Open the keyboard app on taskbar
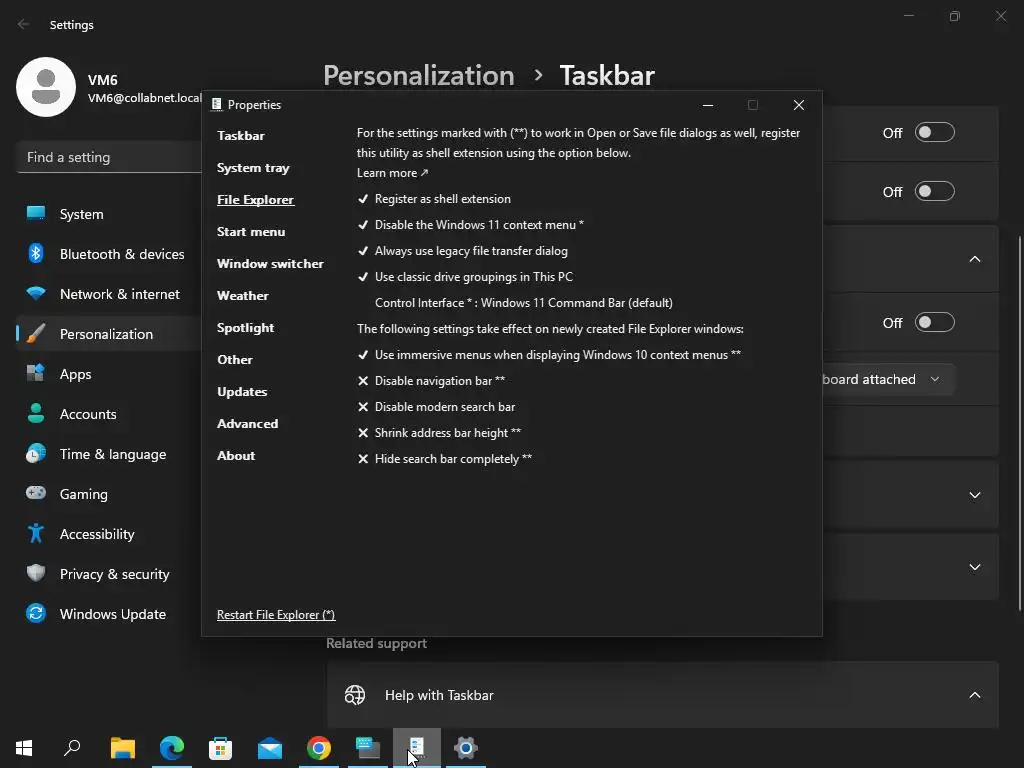The image size is (1024, 768). pos(368,748)
